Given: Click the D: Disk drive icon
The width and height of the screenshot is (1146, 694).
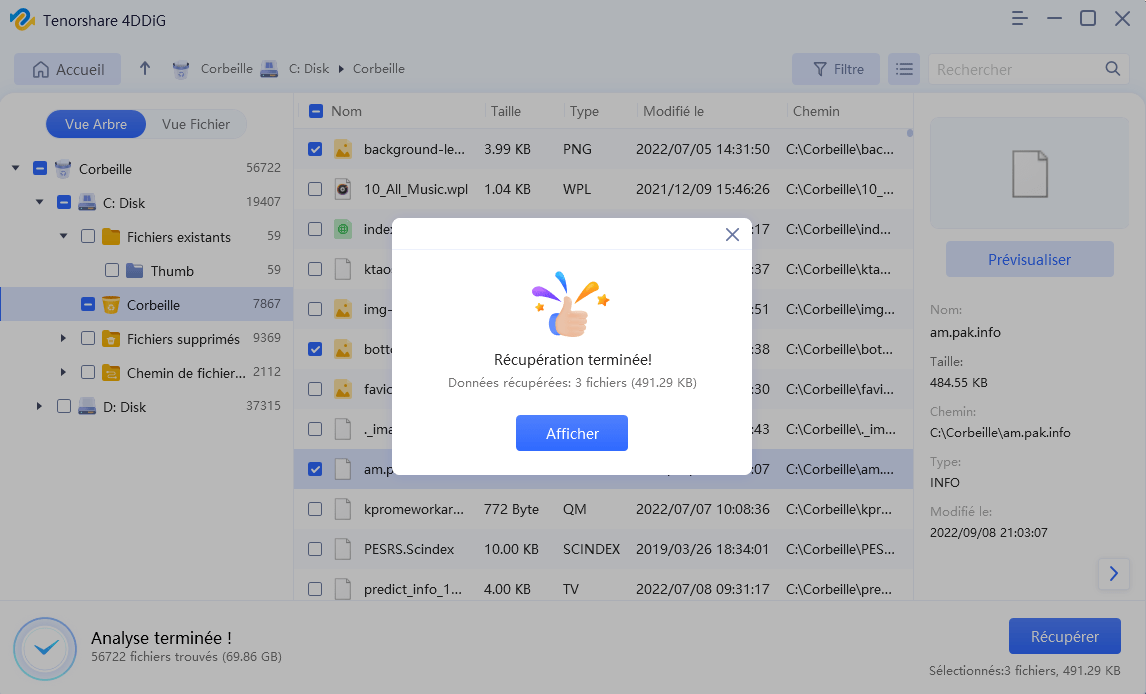Looking at the screenshot, I should click(x=87, y=406).
